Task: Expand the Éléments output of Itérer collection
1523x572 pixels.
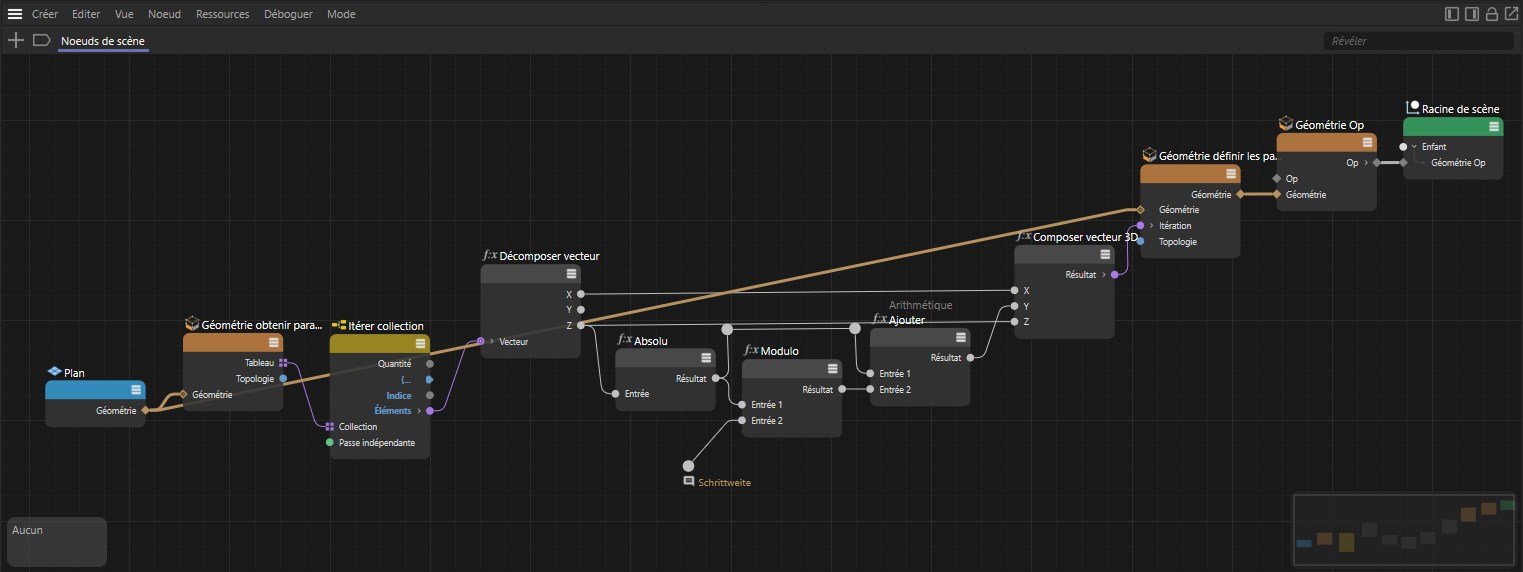Action: (x=419, y=411)
